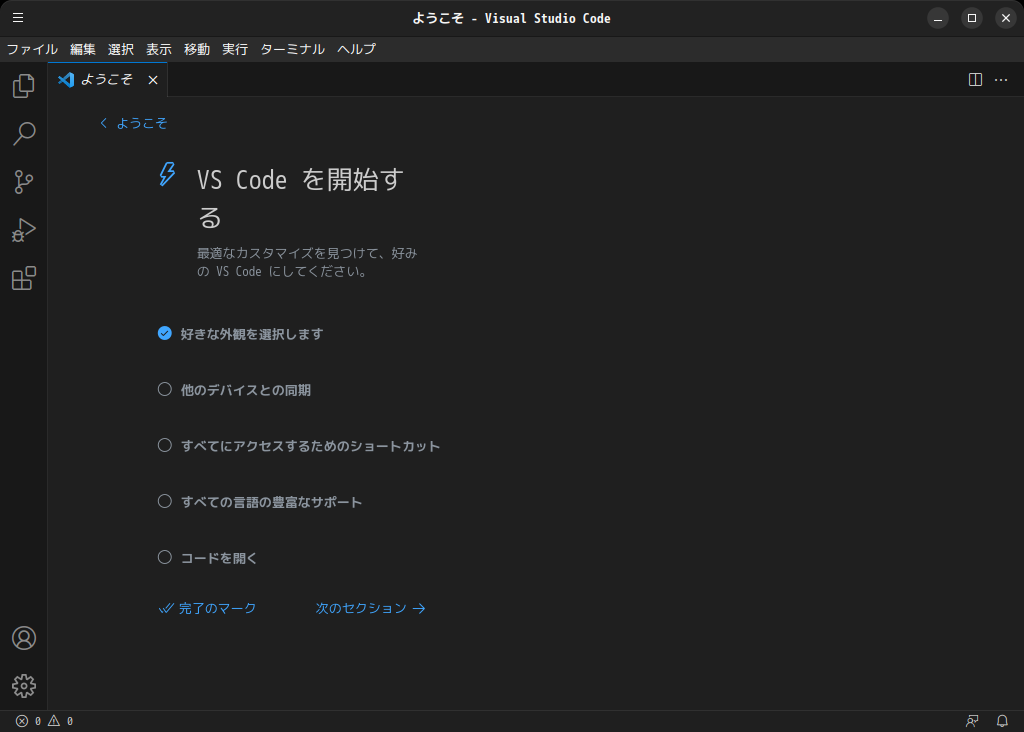Select the 好きな外観を選択します step
Image resolution: width=1024 pixels, height=732 pixels.
click(x=240, y=334)
